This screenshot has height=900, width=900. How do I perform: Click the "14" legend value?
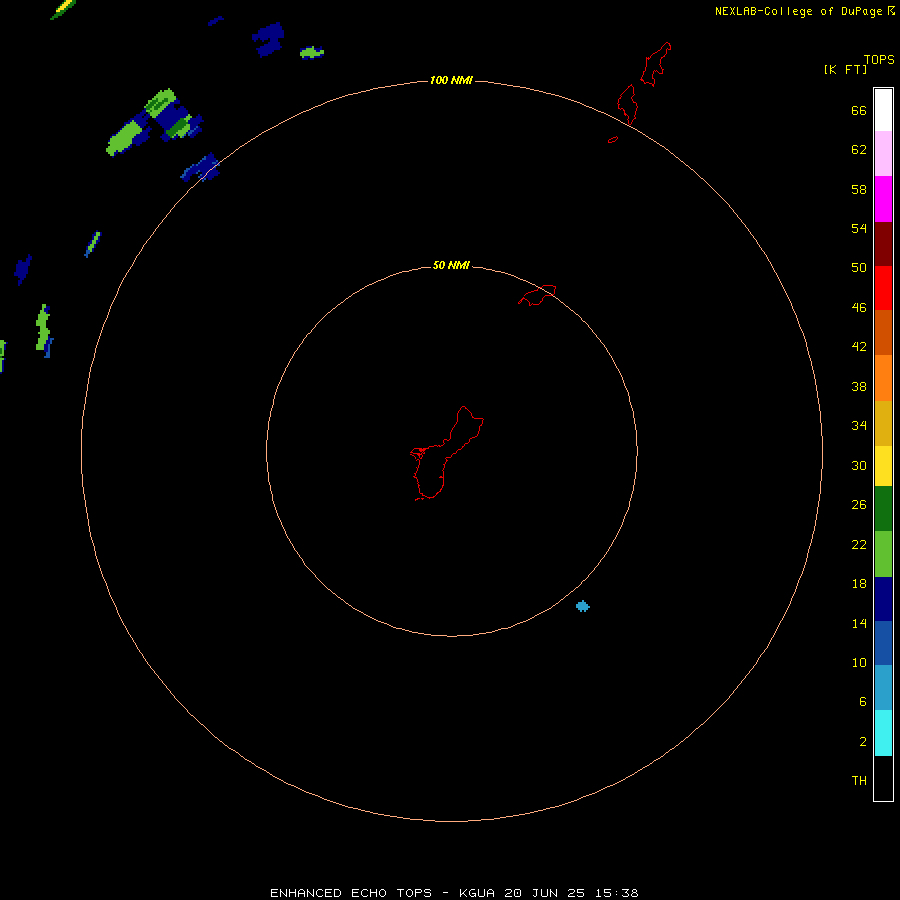click(x=859, y=623)
